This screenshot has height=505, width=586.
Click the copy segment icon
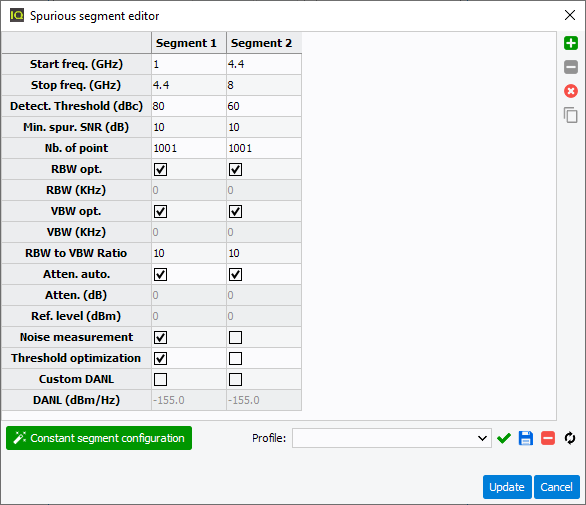pos(571,115)
